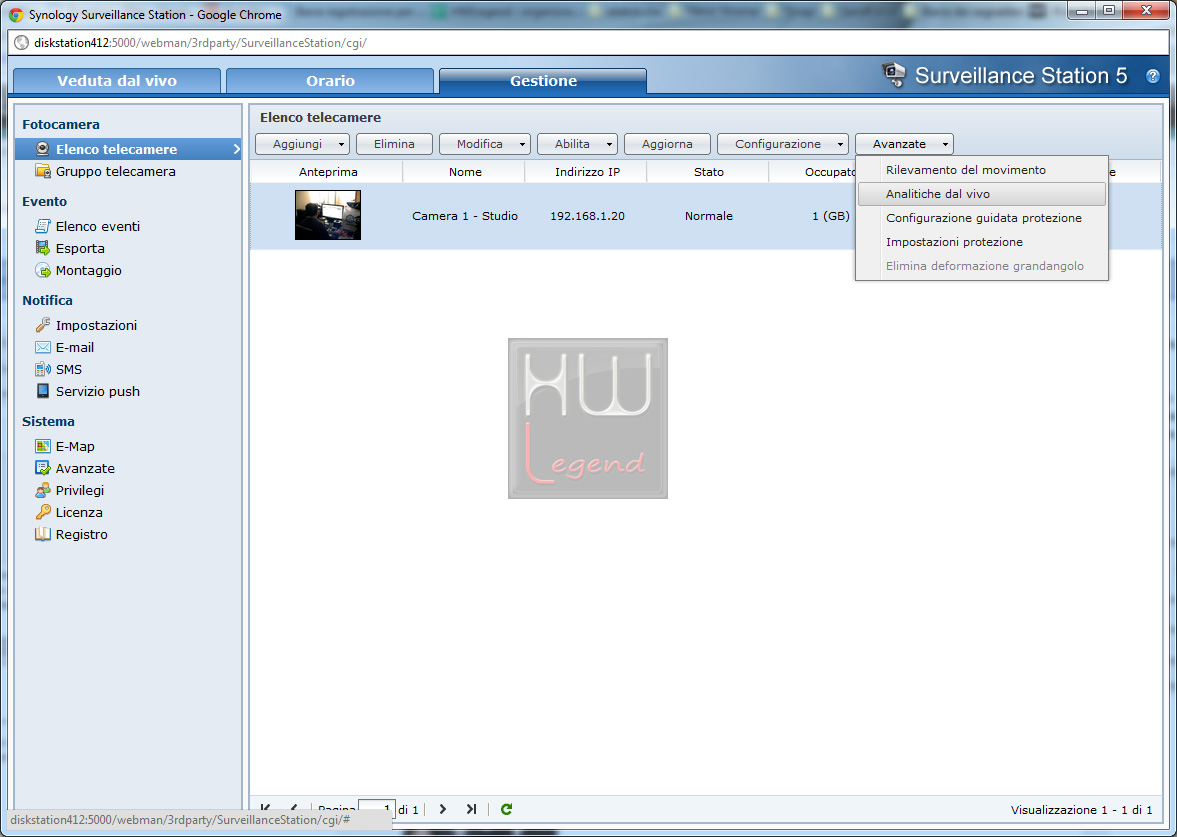Click the Camera 1 - Studio name cell
The image size is (1177, 837).
[x=465, y=215]
